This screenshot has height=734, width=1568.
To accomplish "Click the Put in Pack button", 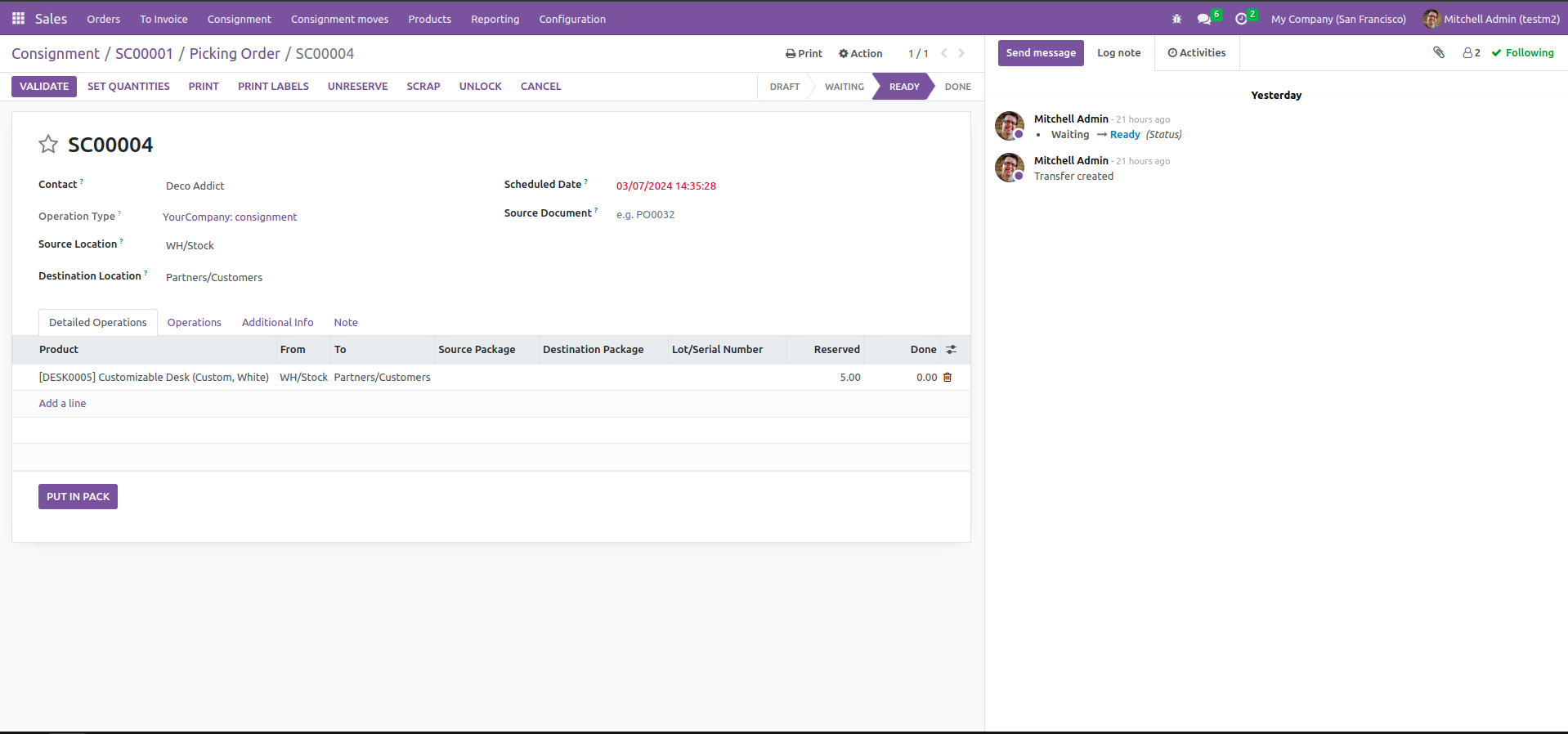I will 78,497.
